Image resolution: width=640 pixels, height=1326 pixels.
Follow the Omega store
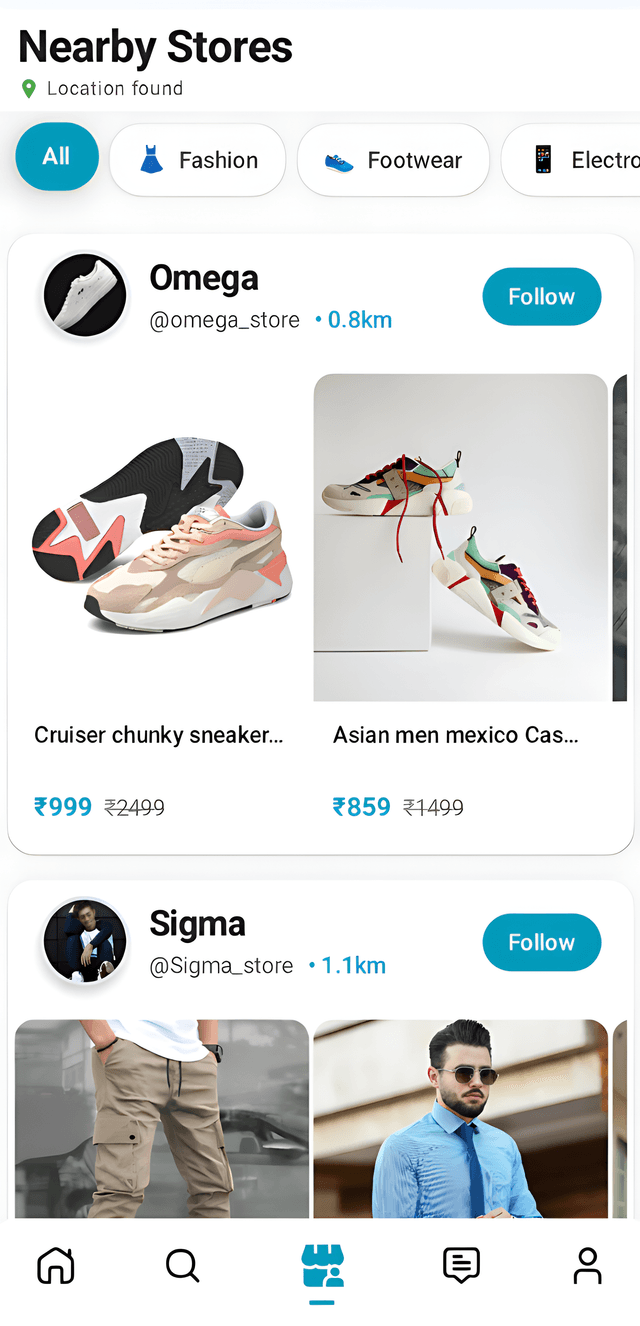541,297
